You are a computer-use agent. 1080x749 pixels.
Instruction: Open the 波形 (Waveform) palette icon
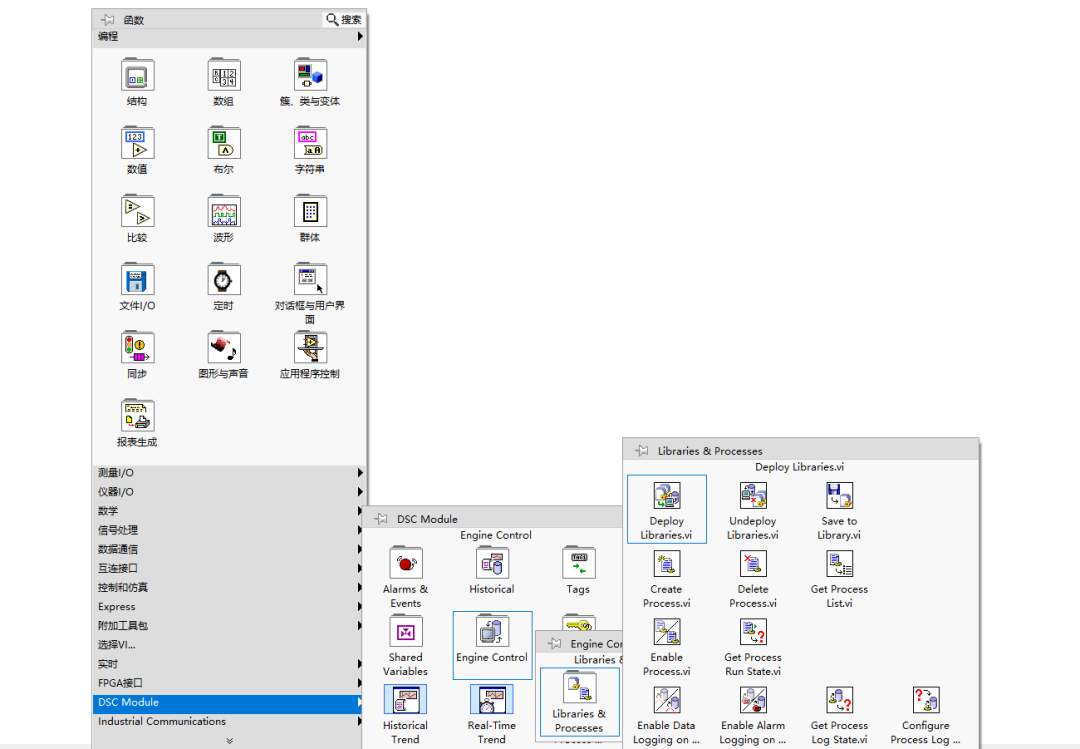224,211
